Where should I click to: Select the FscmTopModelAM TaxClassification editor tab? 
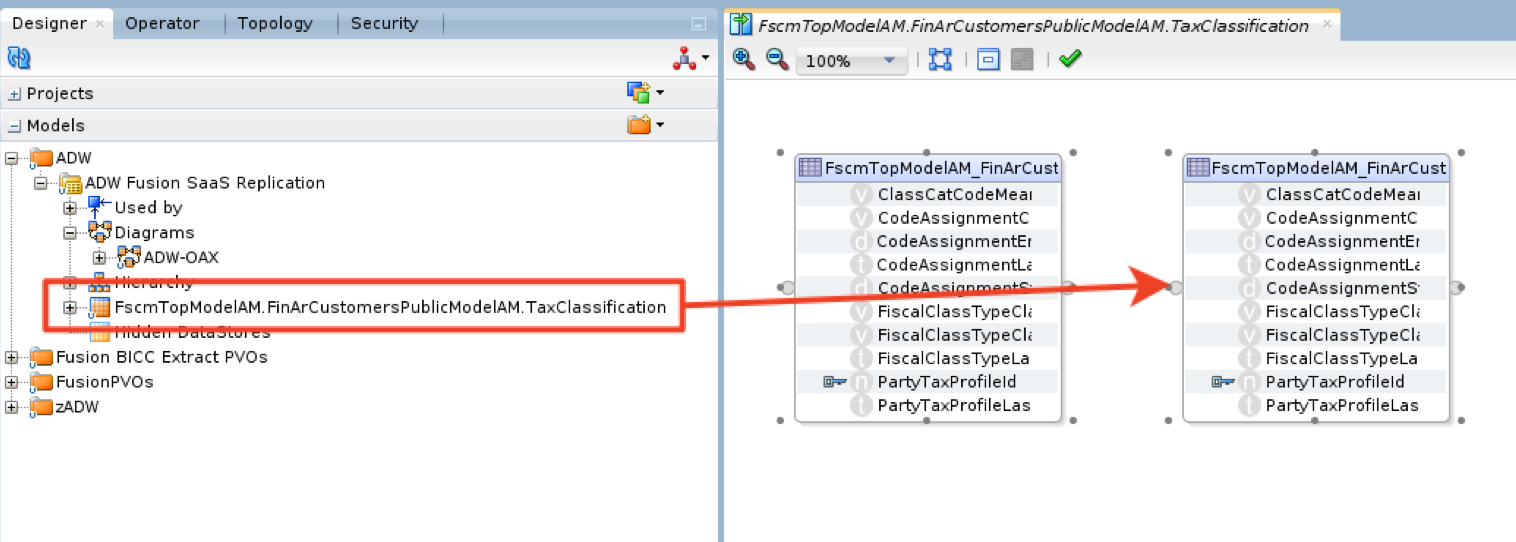tap(1033, 26)
